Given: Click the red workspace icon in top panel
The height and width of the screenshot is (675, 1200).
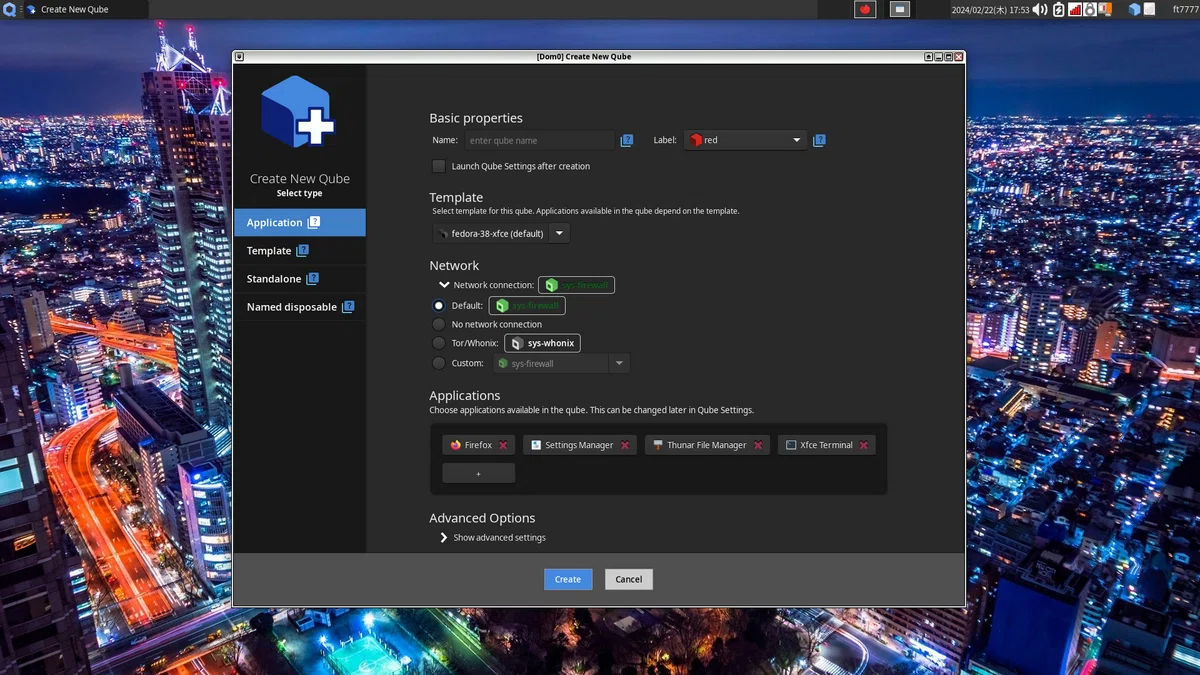Looking at the screenshot, I should click(865, 9).
